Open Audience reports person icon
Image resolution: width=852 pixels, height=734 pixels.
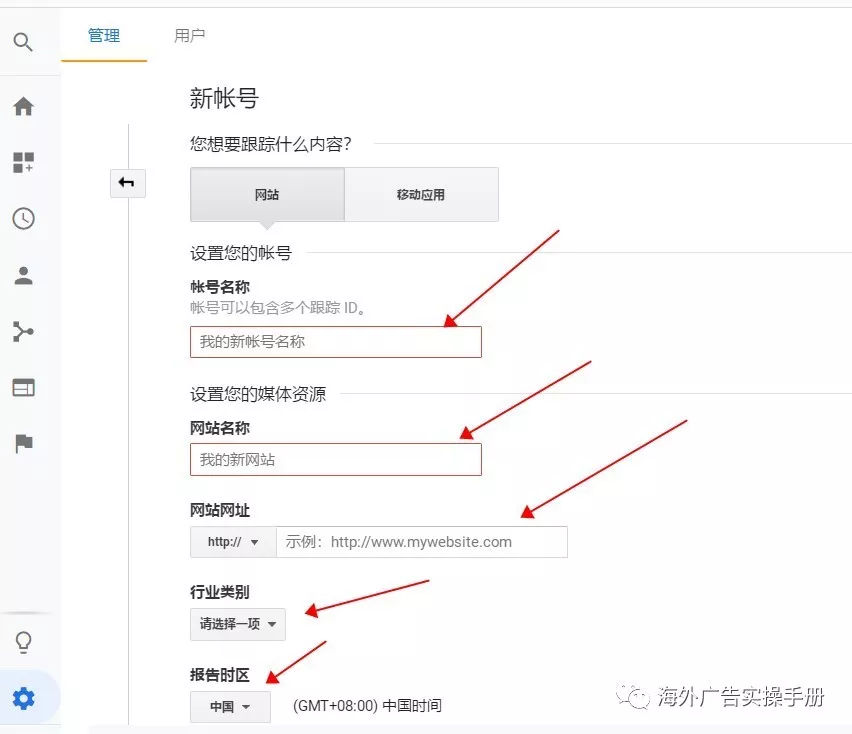click(23, 276)
